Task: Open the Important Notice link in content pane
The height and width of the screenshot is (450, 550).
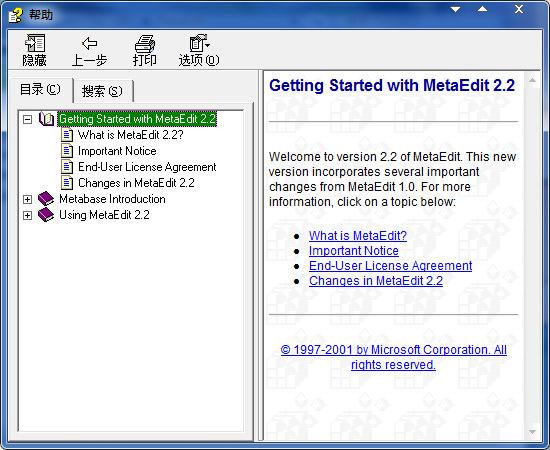Action: coord(354,251)
